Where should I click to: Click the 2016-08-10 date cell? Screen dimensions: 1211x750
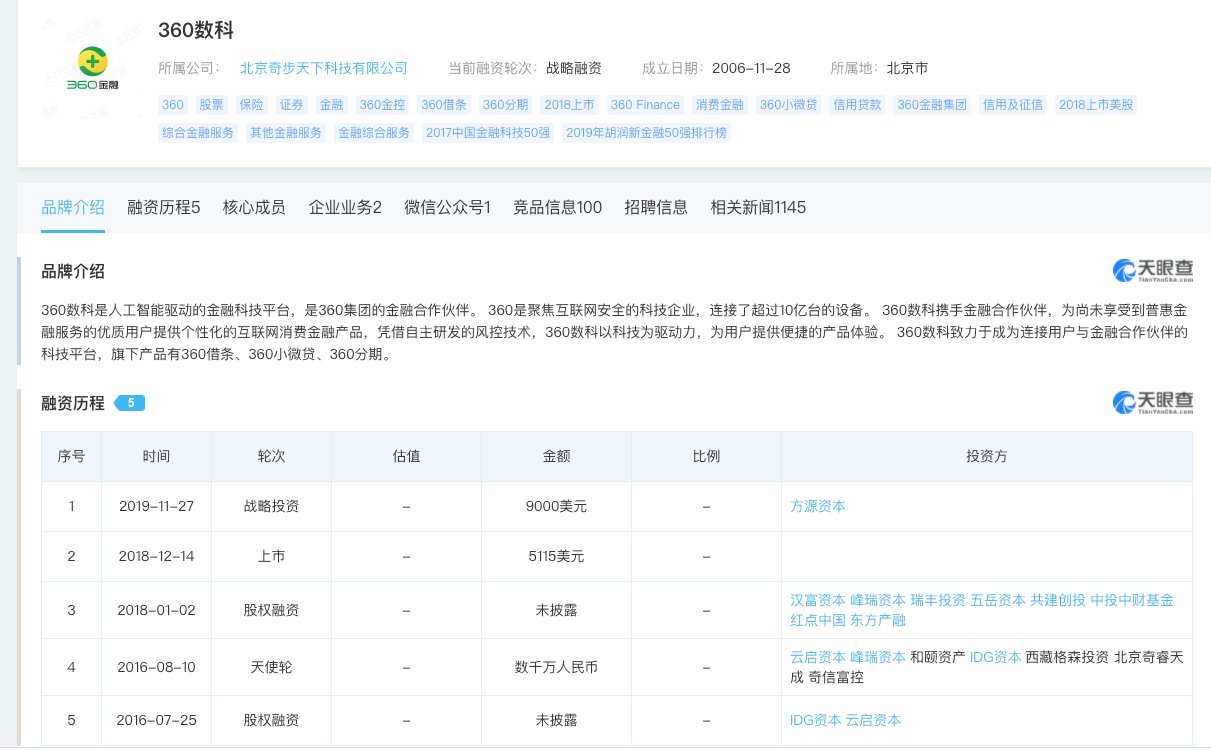[156, 667]
